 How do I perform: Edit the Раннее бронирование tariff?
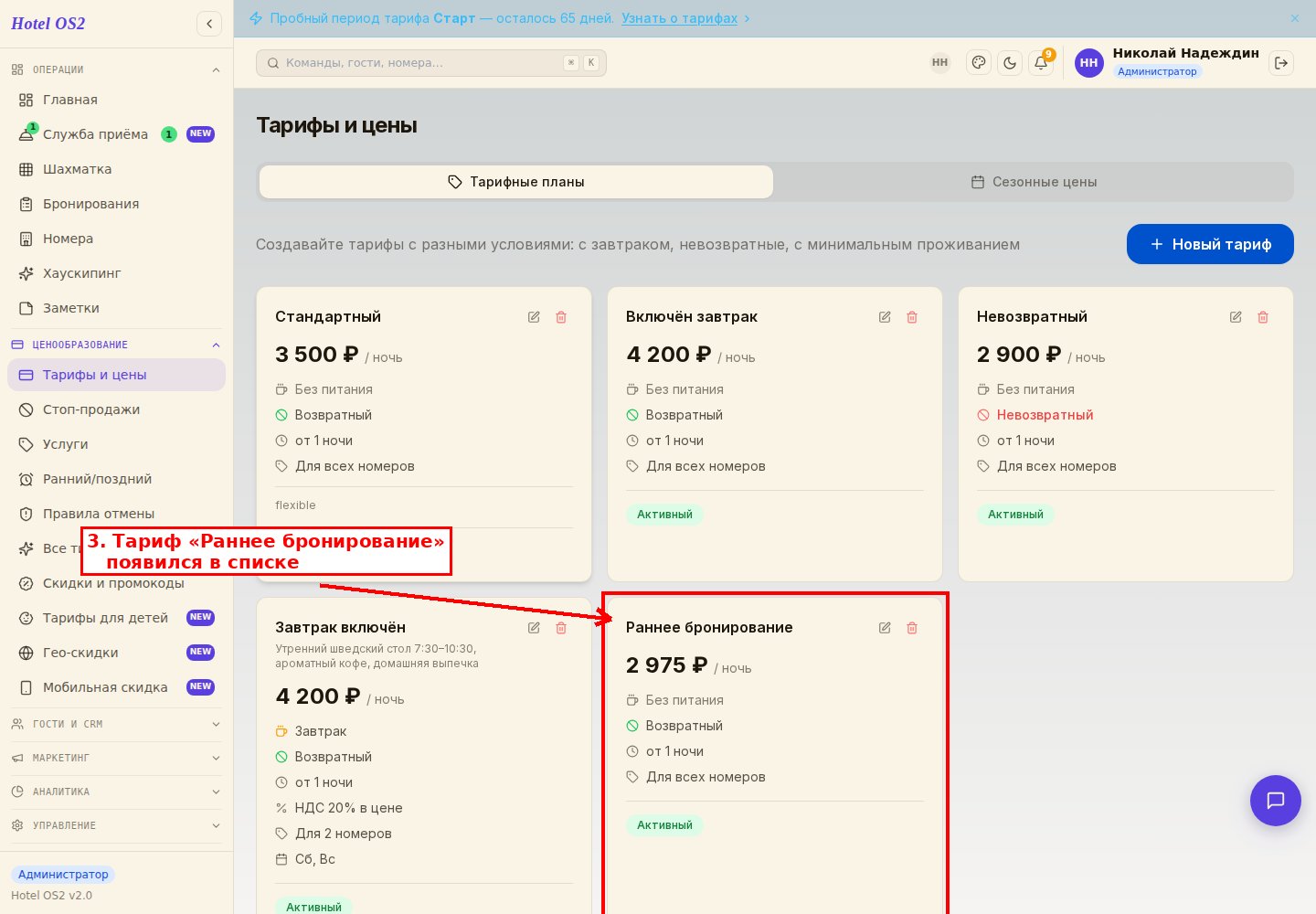click(x=885, y=628)
